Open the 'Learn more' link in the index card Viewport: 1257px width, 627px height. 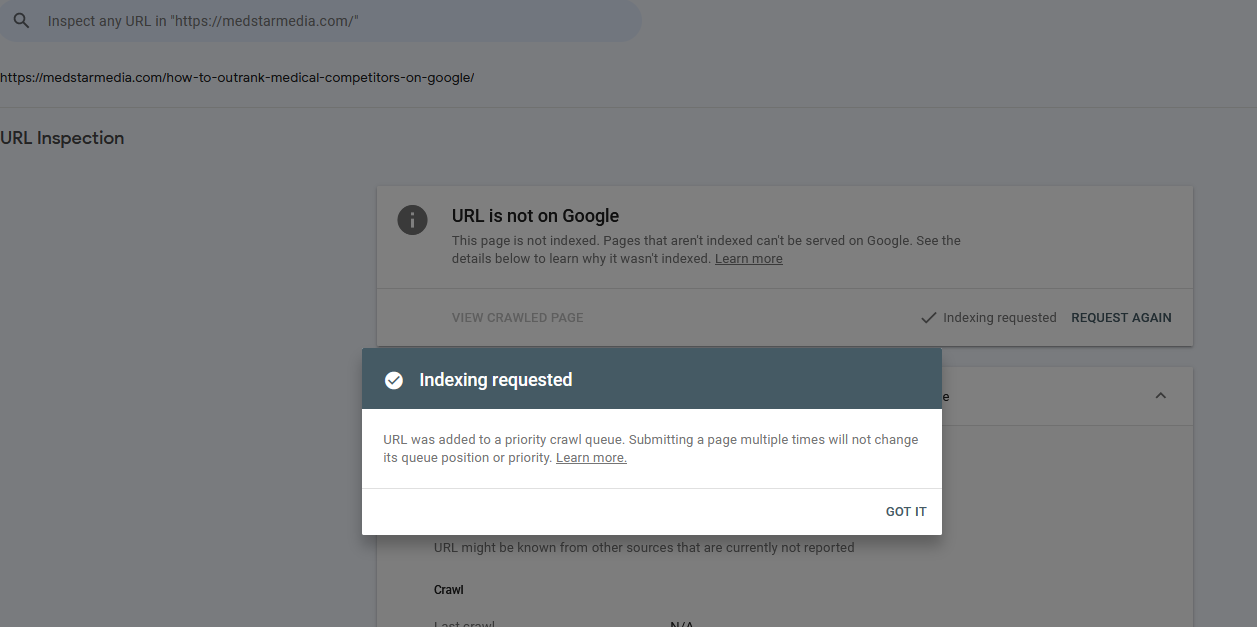tap(748, 259)
